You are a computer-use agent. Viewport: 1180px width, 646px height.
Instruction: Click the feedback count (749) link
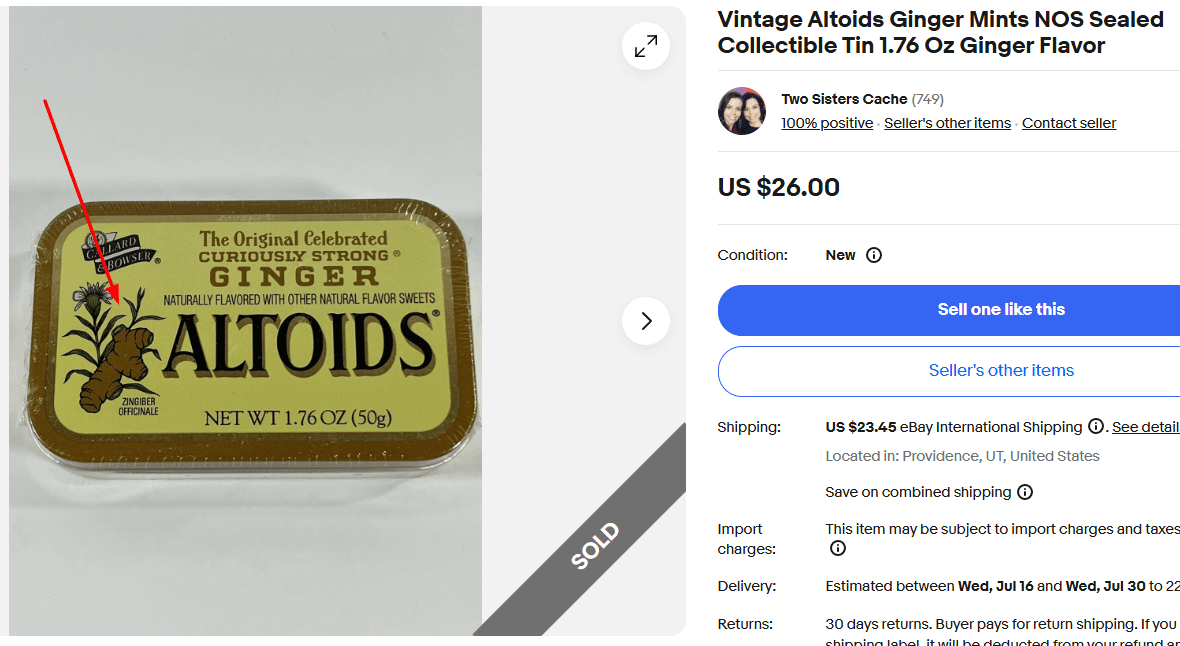[x=929, y=99]
